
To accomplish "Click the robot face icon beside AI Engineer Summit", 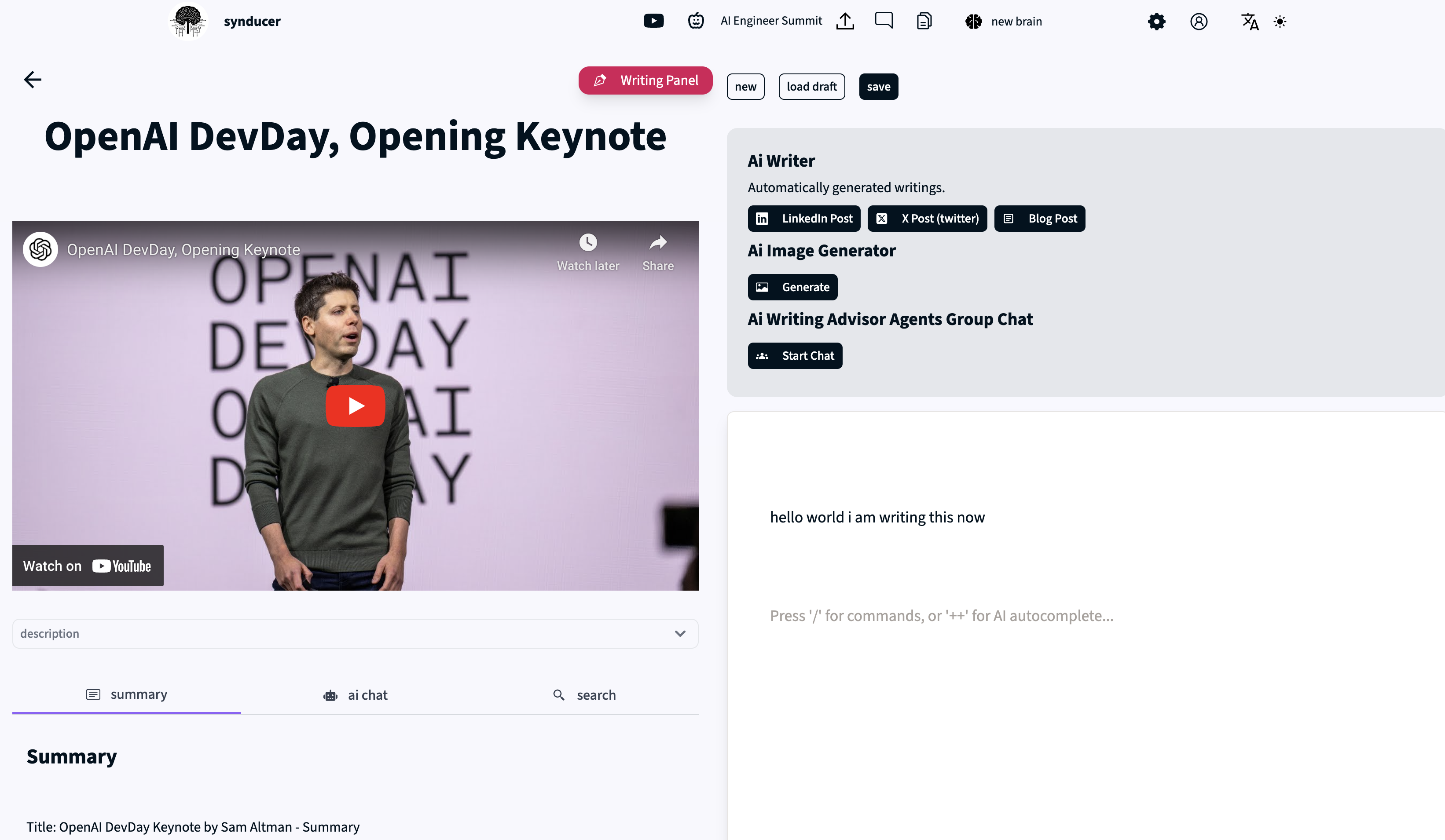I will tap(696, 21).
